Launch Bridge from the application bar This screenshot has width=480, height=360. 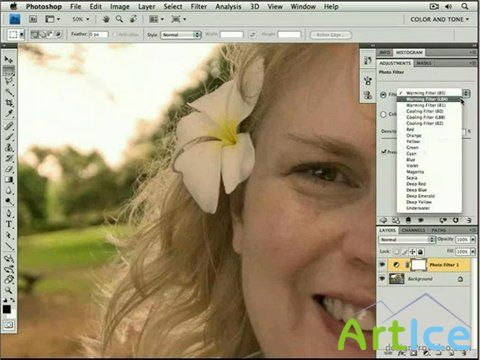point(33,19)
